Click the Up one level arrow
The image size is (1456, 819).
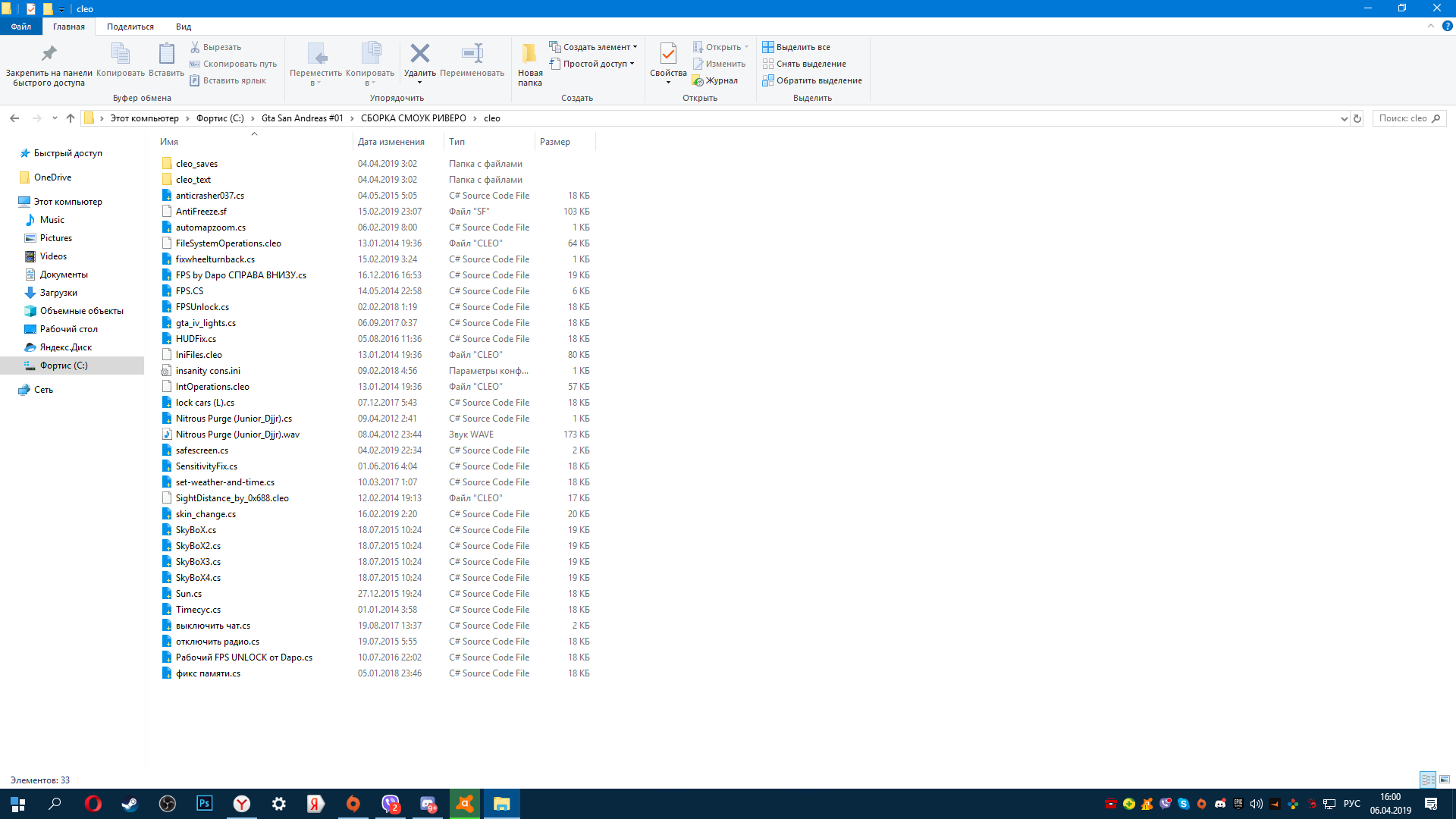pos(71,118)
